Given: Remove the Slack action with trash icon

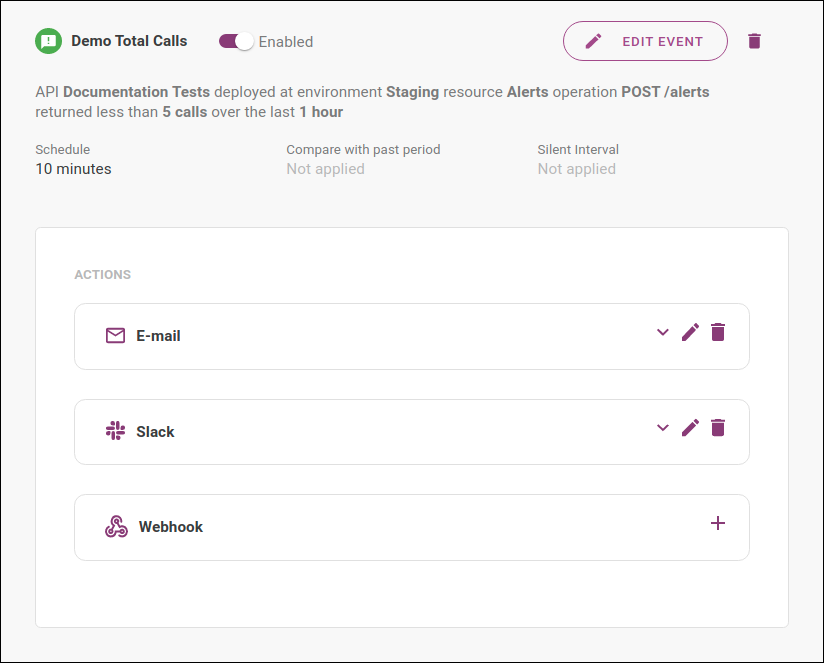Looking at the screenshot, I should point(718,427).
